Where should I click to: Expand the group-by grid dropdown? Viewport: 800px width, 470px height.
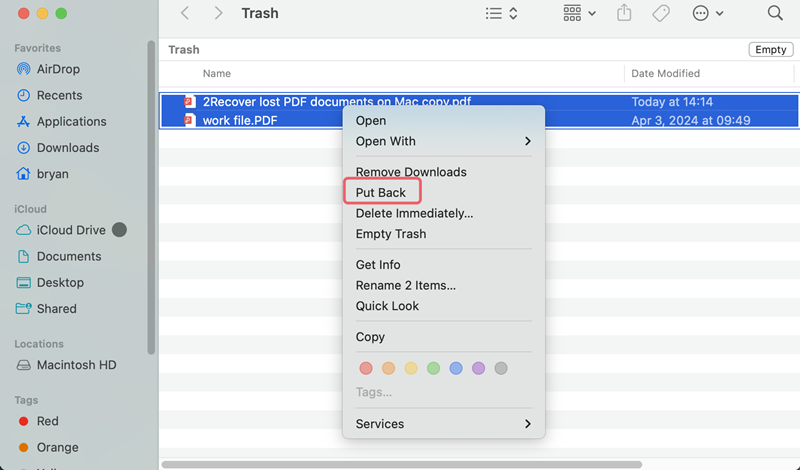[579, 14]
